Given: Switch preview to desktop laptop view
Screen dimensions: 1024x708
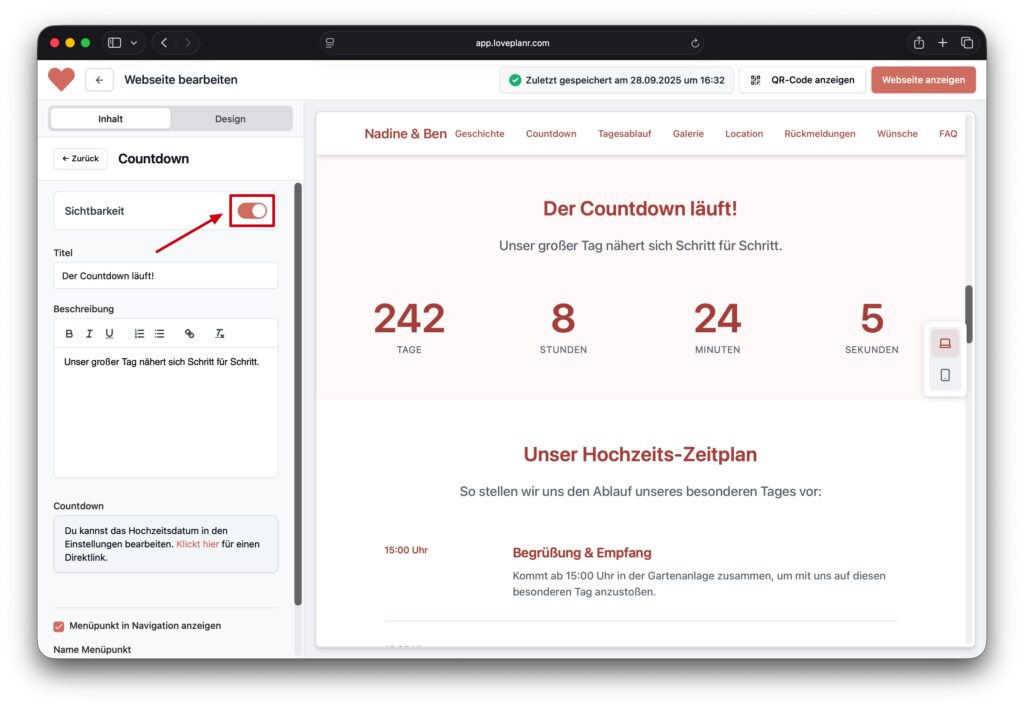Looking at the screenshot, I should 944,343.
